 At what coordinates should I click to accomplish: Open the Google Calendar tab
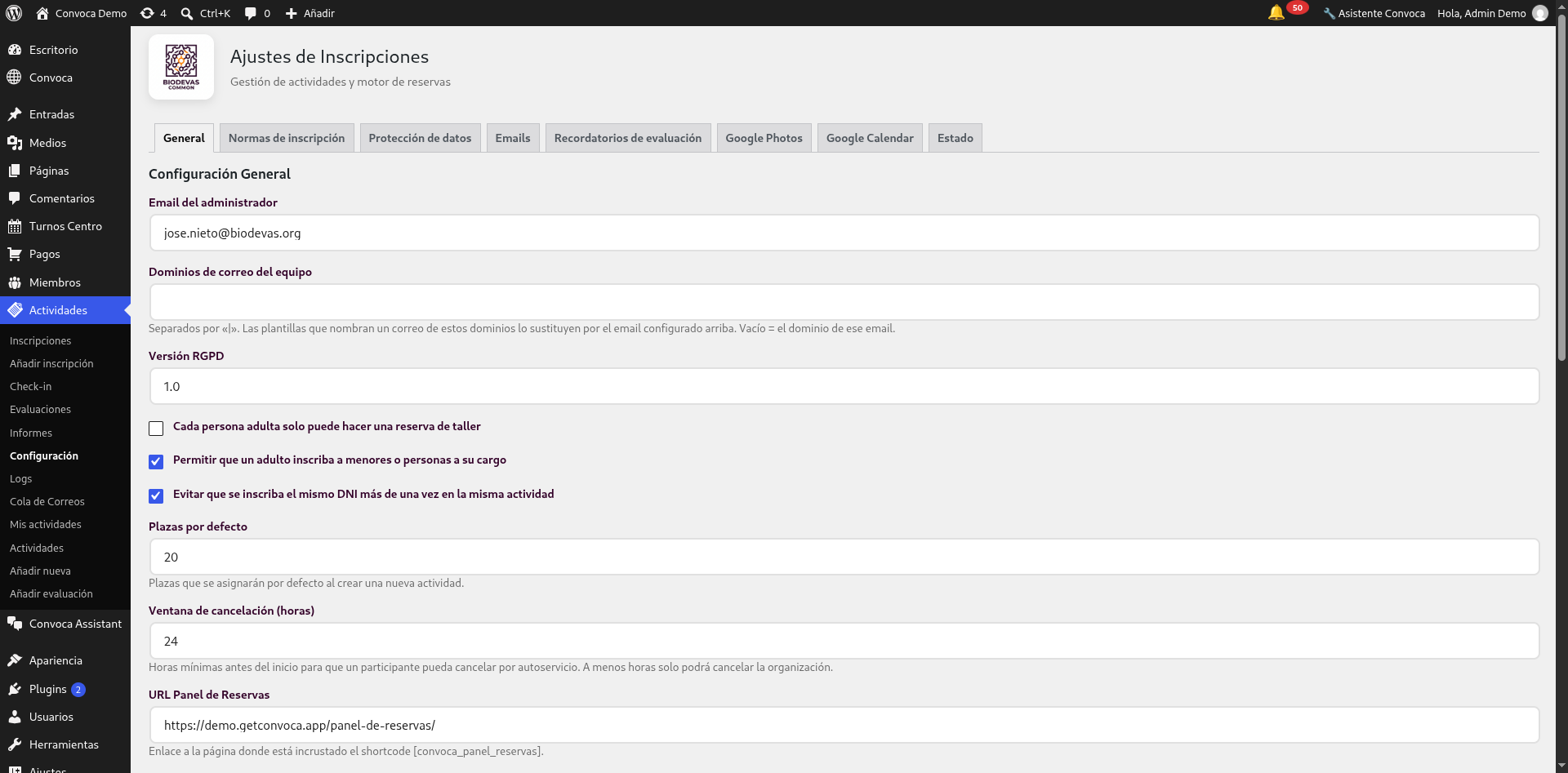(x=870, y=138)
